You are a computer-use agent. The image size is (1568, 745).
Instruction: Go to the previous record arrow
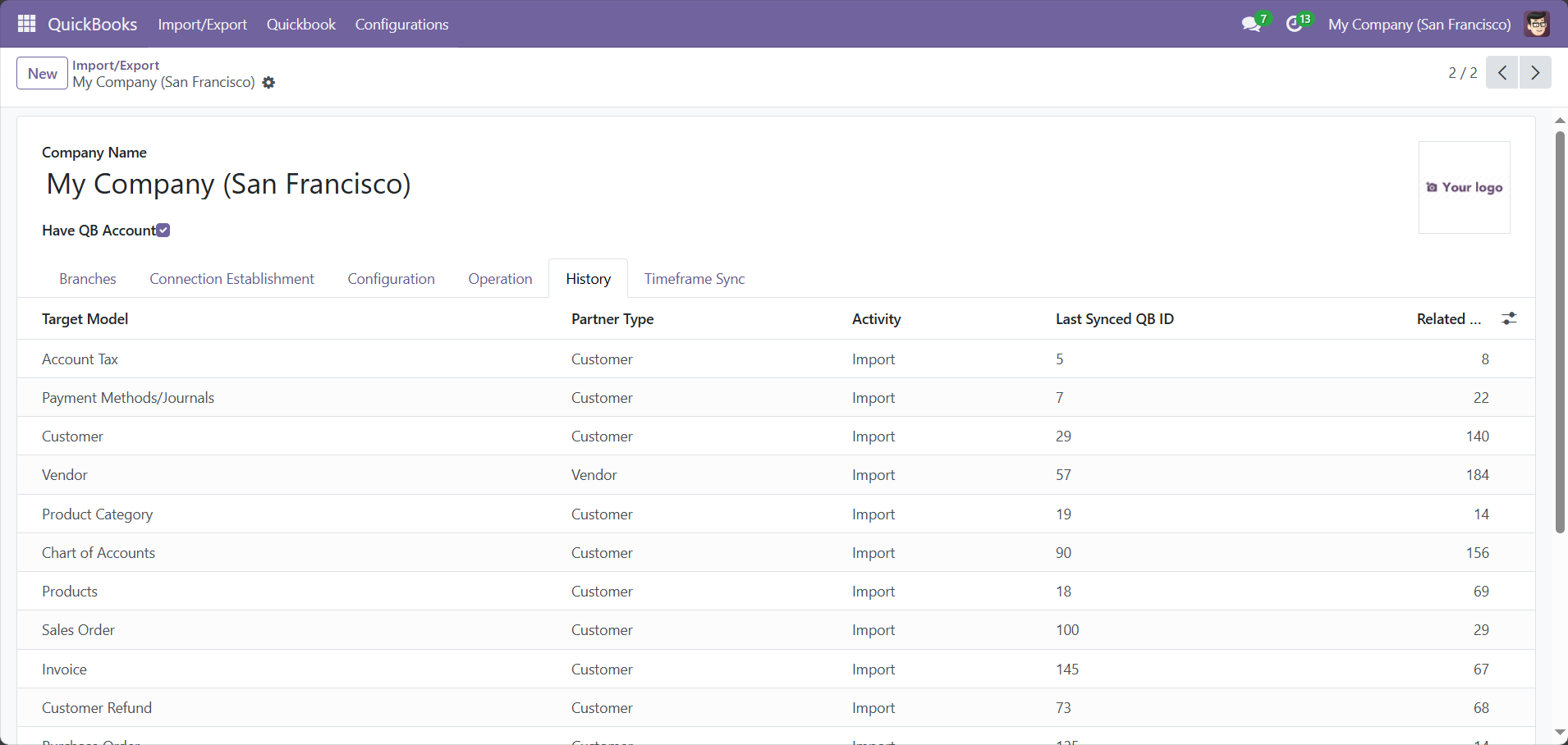coord(1502,72)
